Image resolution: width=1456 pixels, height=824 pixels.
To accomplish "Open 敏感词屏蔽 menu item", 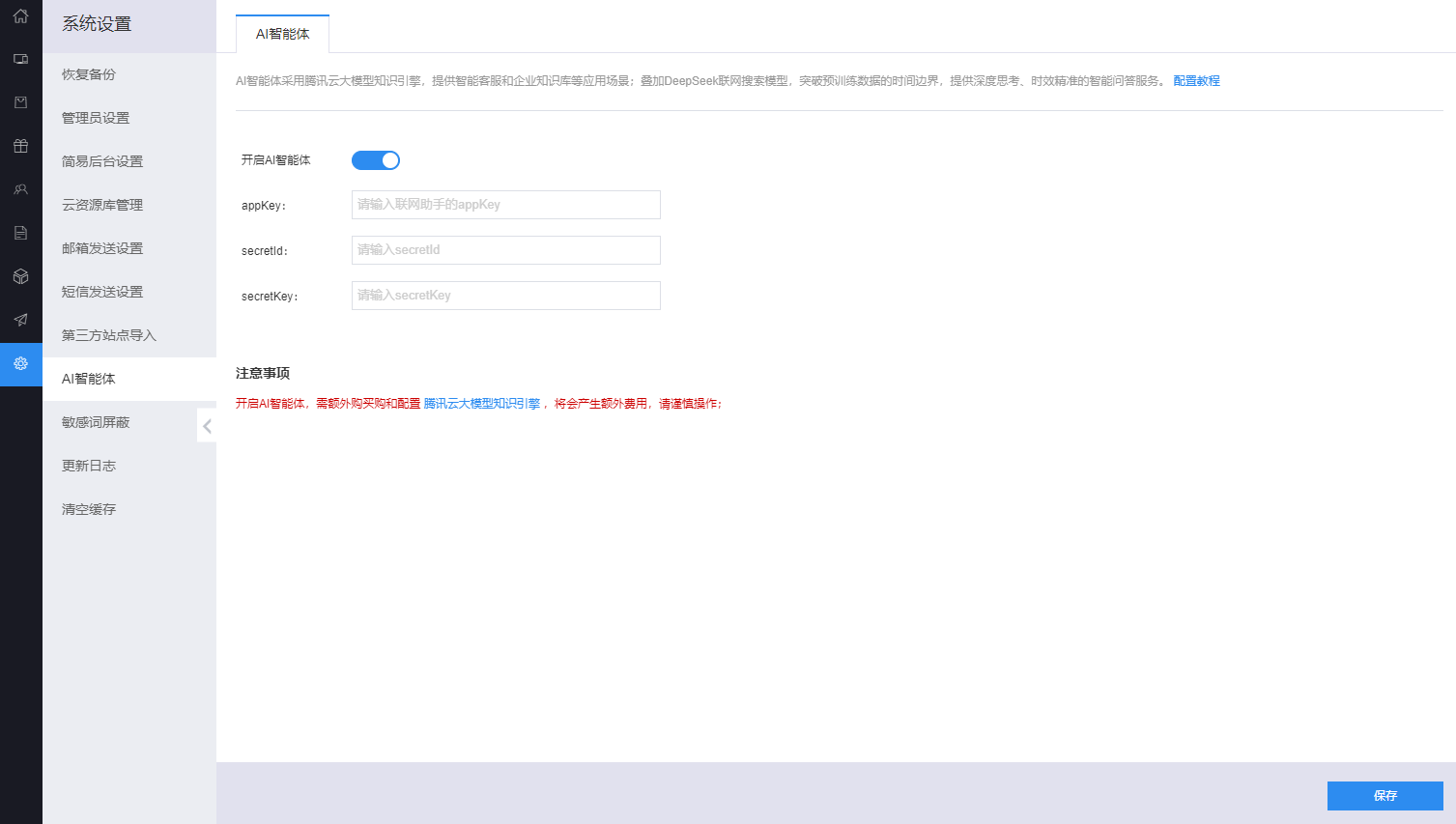I will click(x=129, y=422).
